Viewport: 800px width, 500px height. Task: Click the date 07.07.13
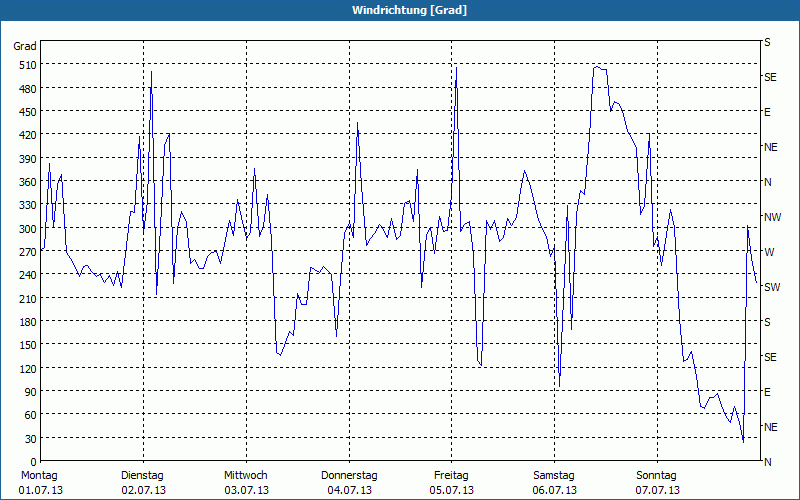tap(657, 490)
